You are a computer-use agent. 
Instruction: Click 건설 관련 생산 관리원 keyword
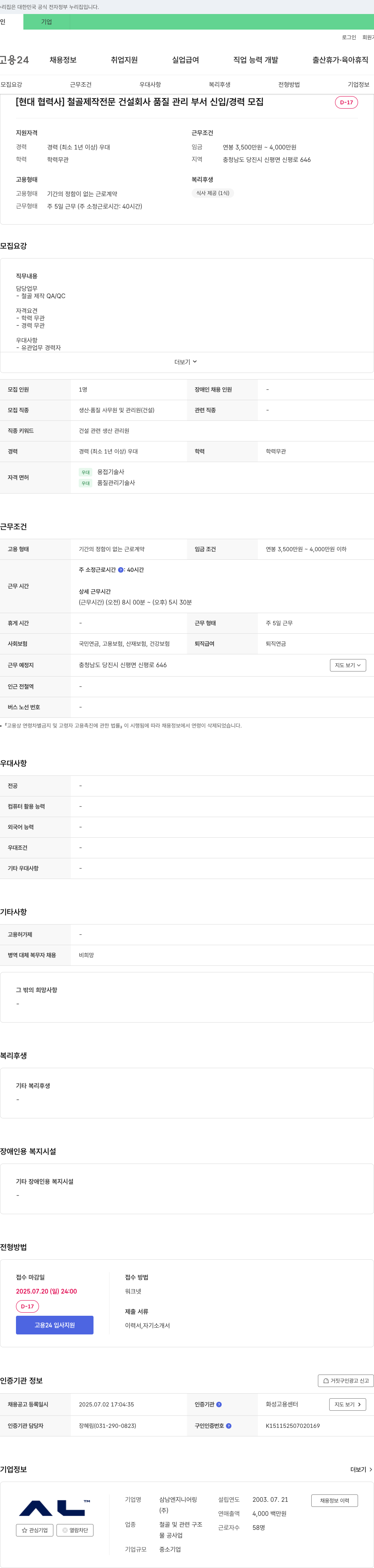click(x=104, y=431)
